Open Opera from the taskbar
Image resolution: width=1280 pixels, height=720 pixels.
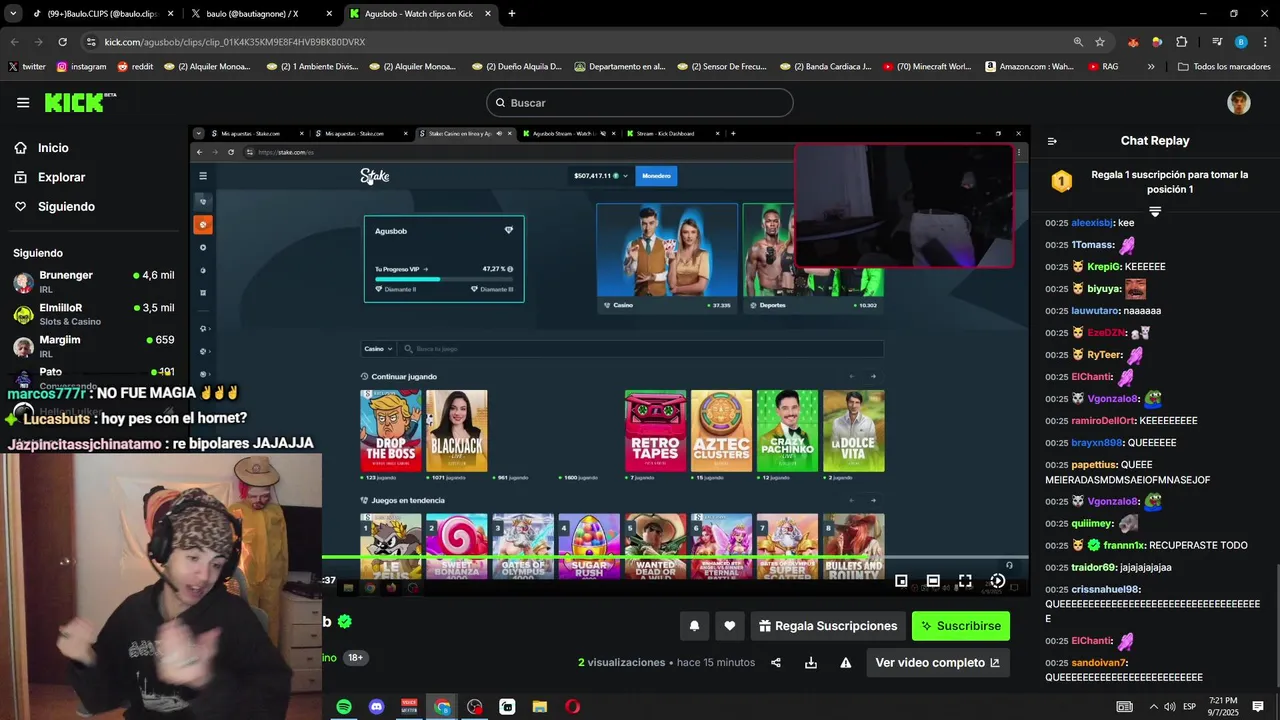[x=572, y=707]
